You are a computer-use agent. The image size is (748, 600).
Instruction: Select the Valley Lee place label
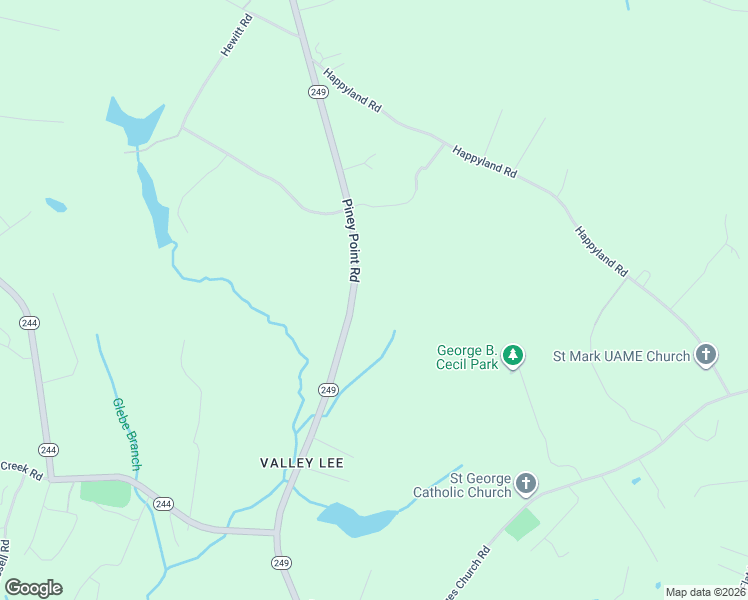click(301, 463)
